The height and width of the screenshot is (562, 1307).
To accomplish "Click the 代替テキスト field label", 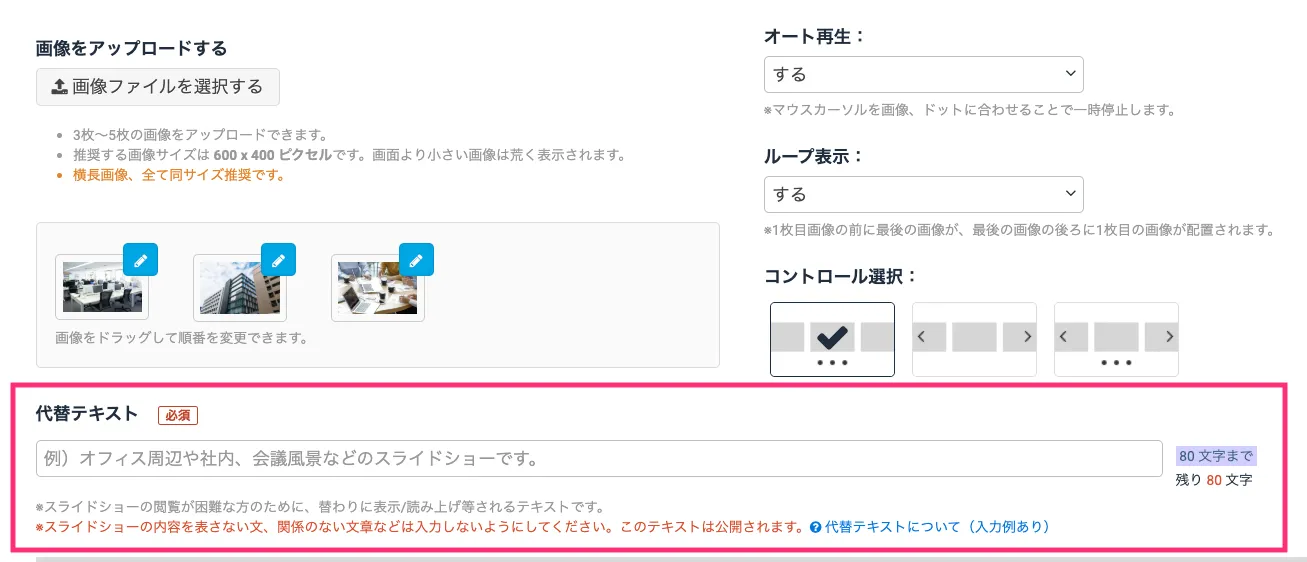I will pyautogui.click(x=86, y=414).
